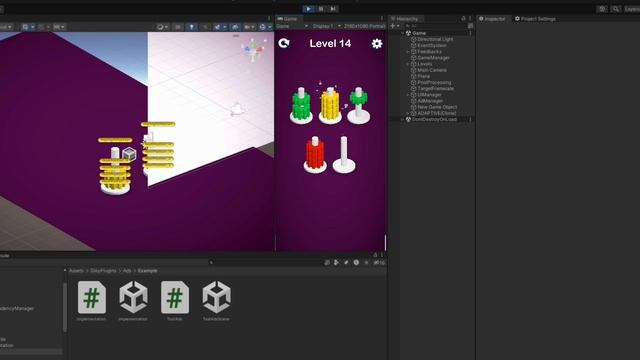Open the DontDestroyOnLoad row options menu
The width and height of the screenshot is (640, 360).
[x=470, y=120]
